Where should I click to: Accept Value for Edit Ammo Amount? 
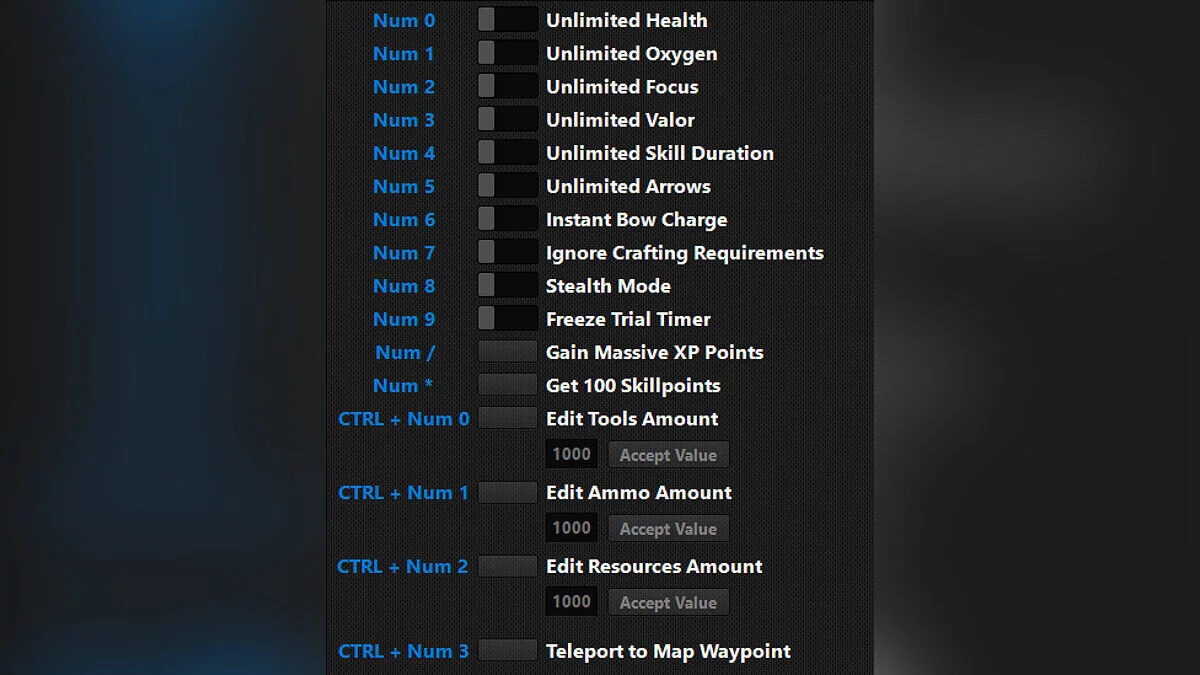pos(668,529)
